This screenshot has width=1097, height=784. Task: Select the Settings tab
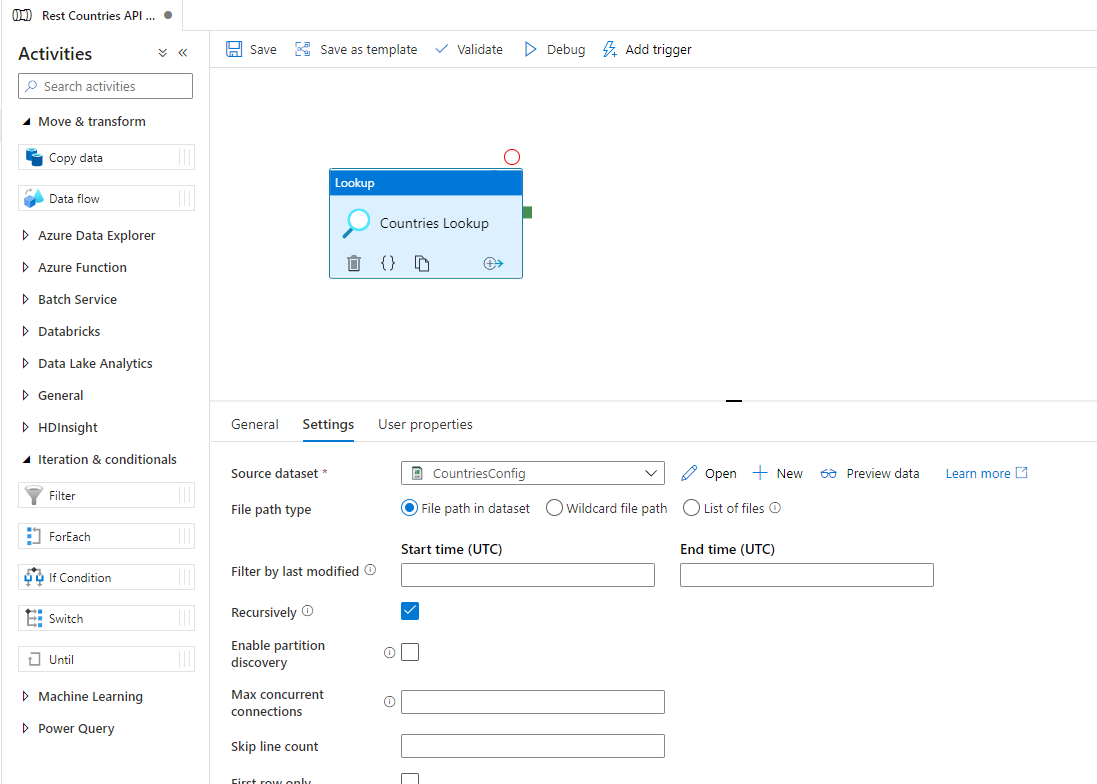(328, 424)
